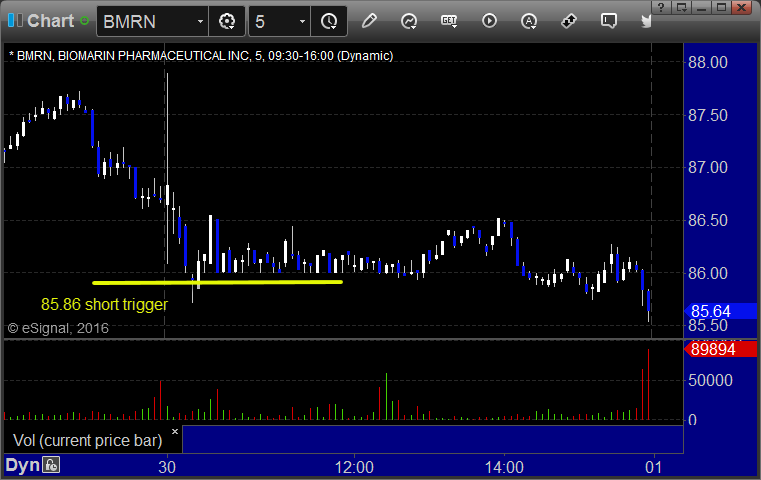Toggle the Dyn time lock icon
Screen dimensions: 761x480
tap(51, 465)
